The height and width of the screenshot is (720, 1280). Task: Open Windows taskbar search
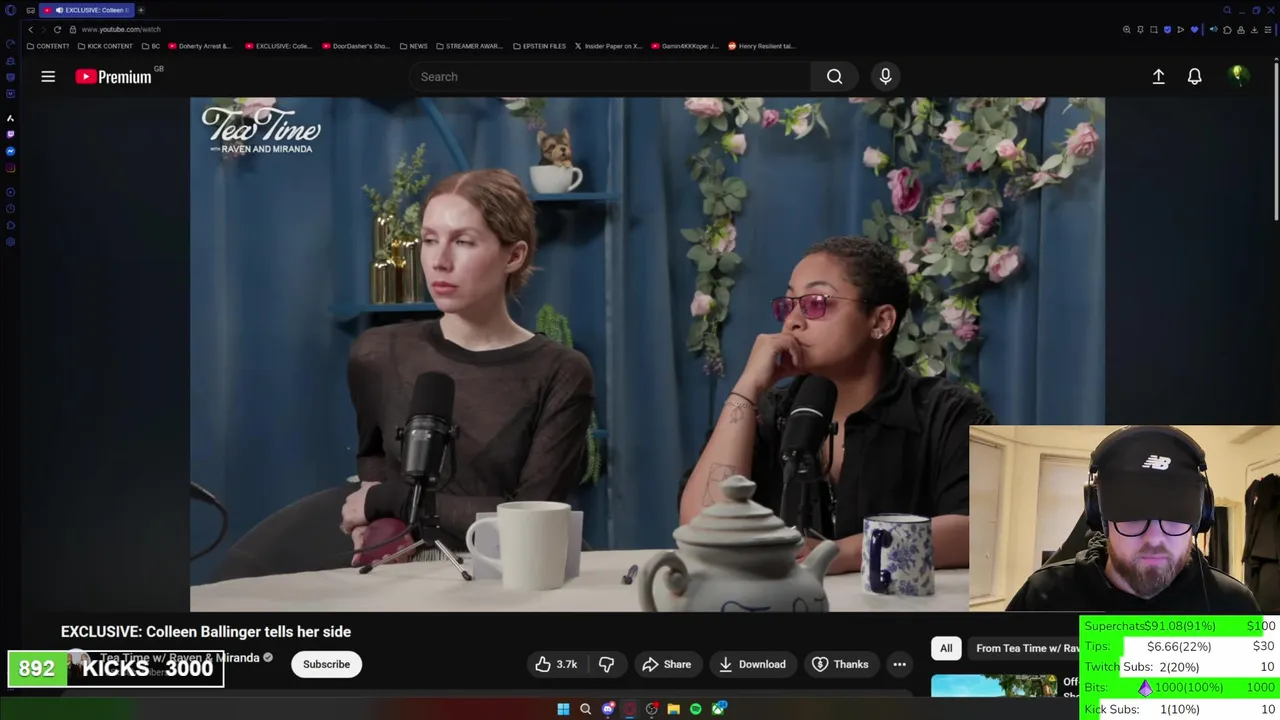pos(585,709)
